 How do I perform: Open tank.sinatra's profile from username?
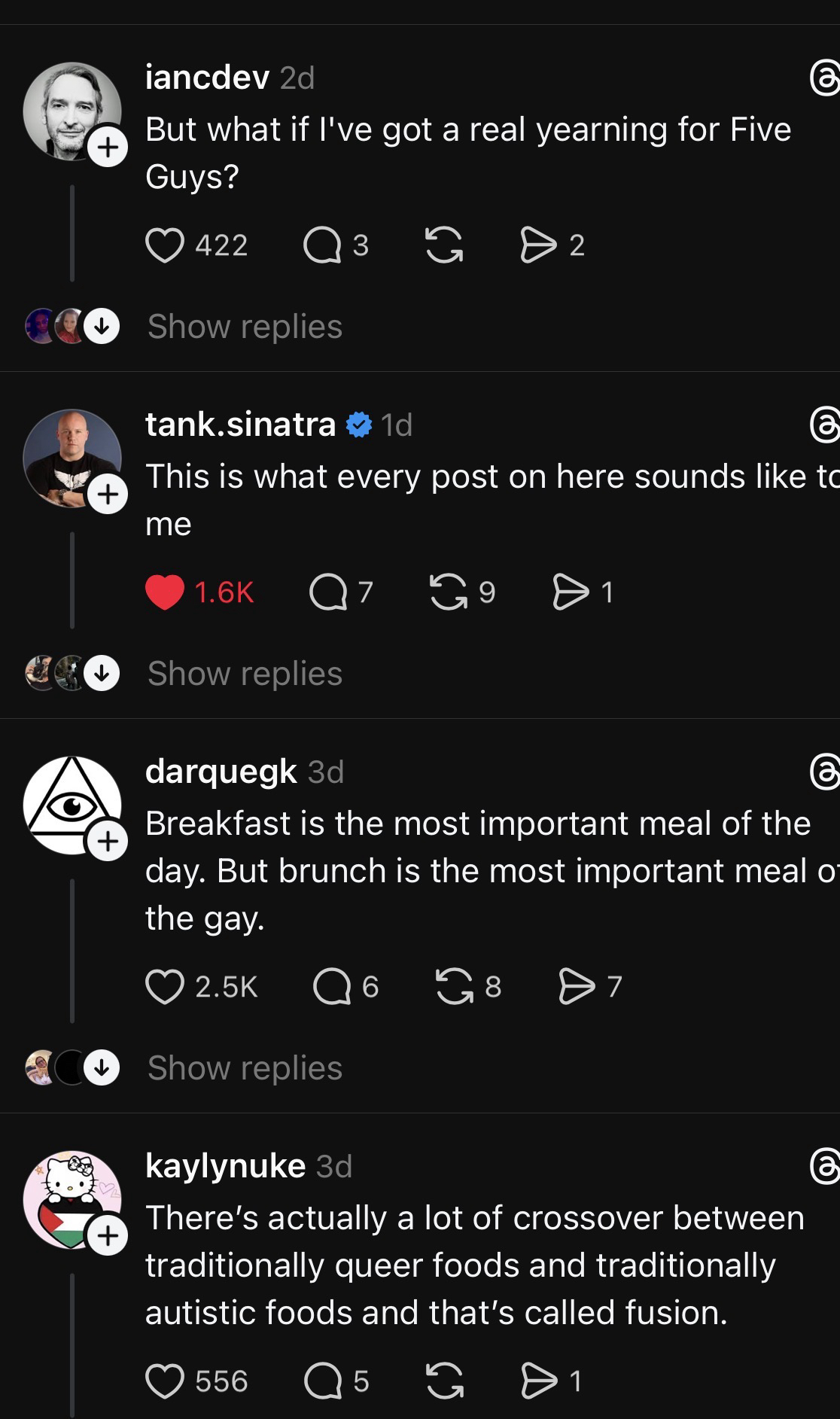point(240,425)
